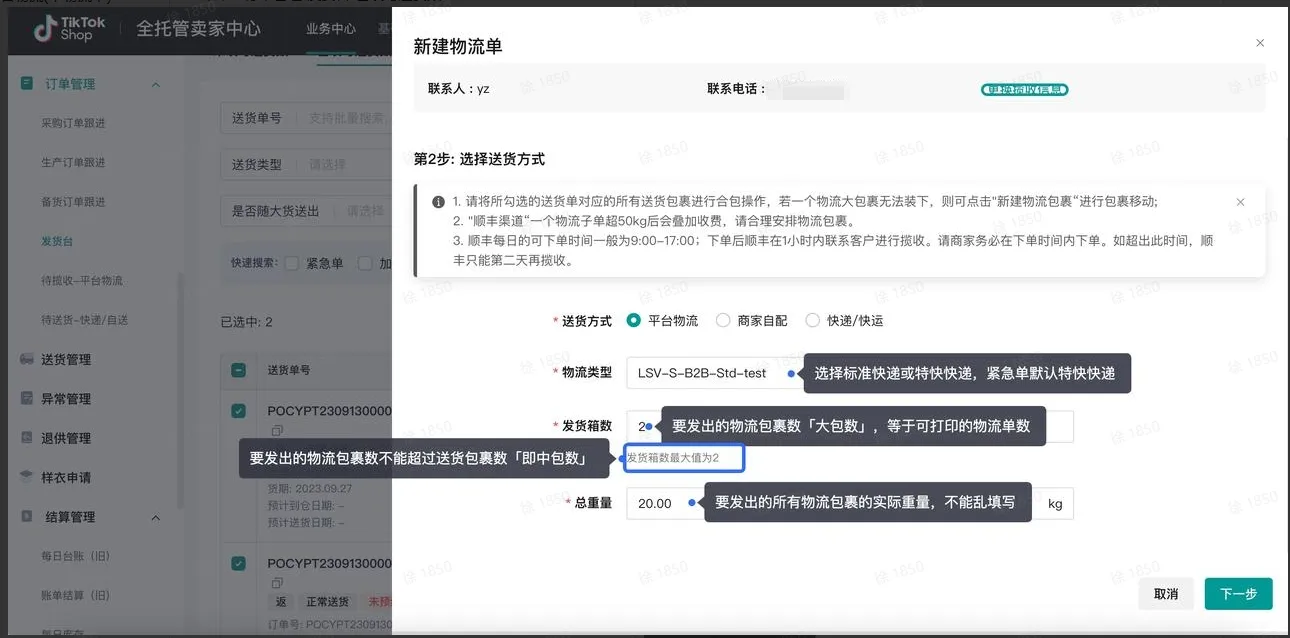Screen dimensions: 1290x638
Task: Toggle select-all checkbox in table header
Action: 238,370
